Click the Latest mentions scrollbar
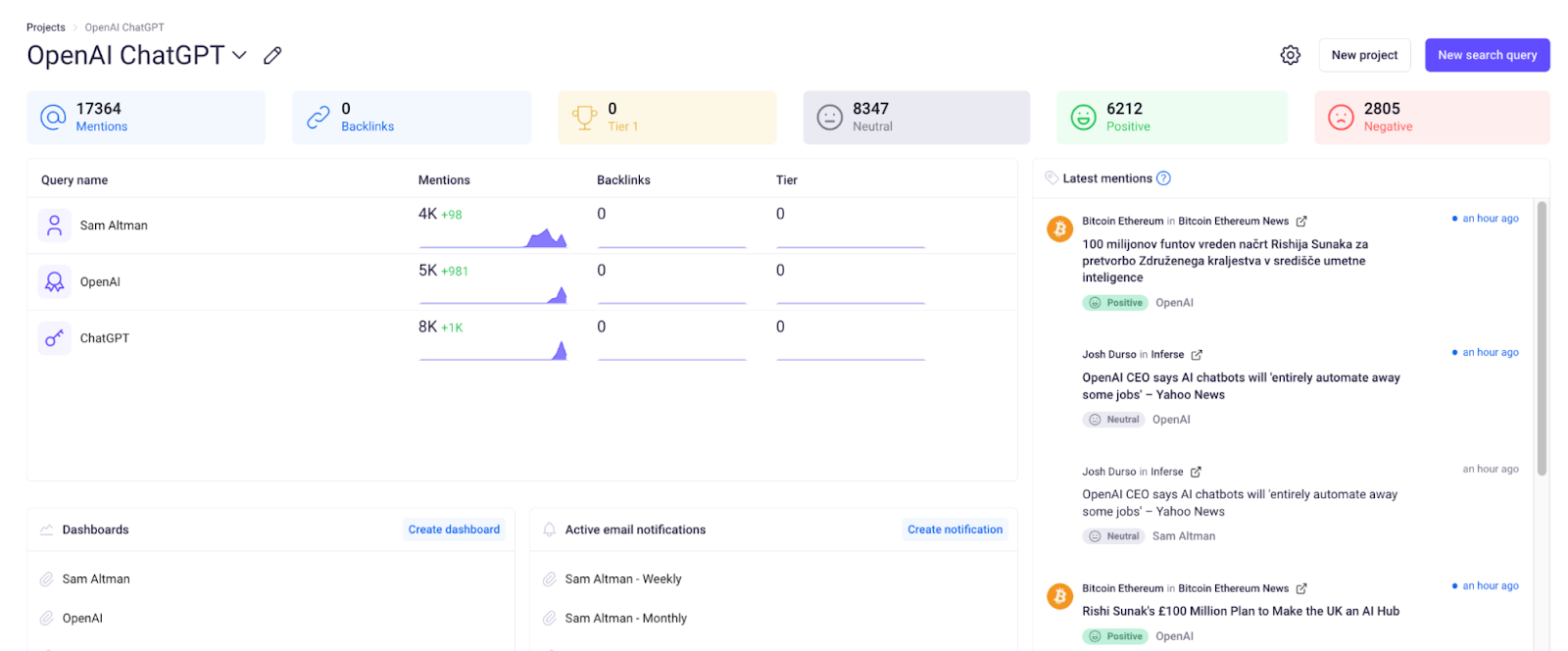The height and width of the screenshot is (651, 1568). (x=1542, y=338)
